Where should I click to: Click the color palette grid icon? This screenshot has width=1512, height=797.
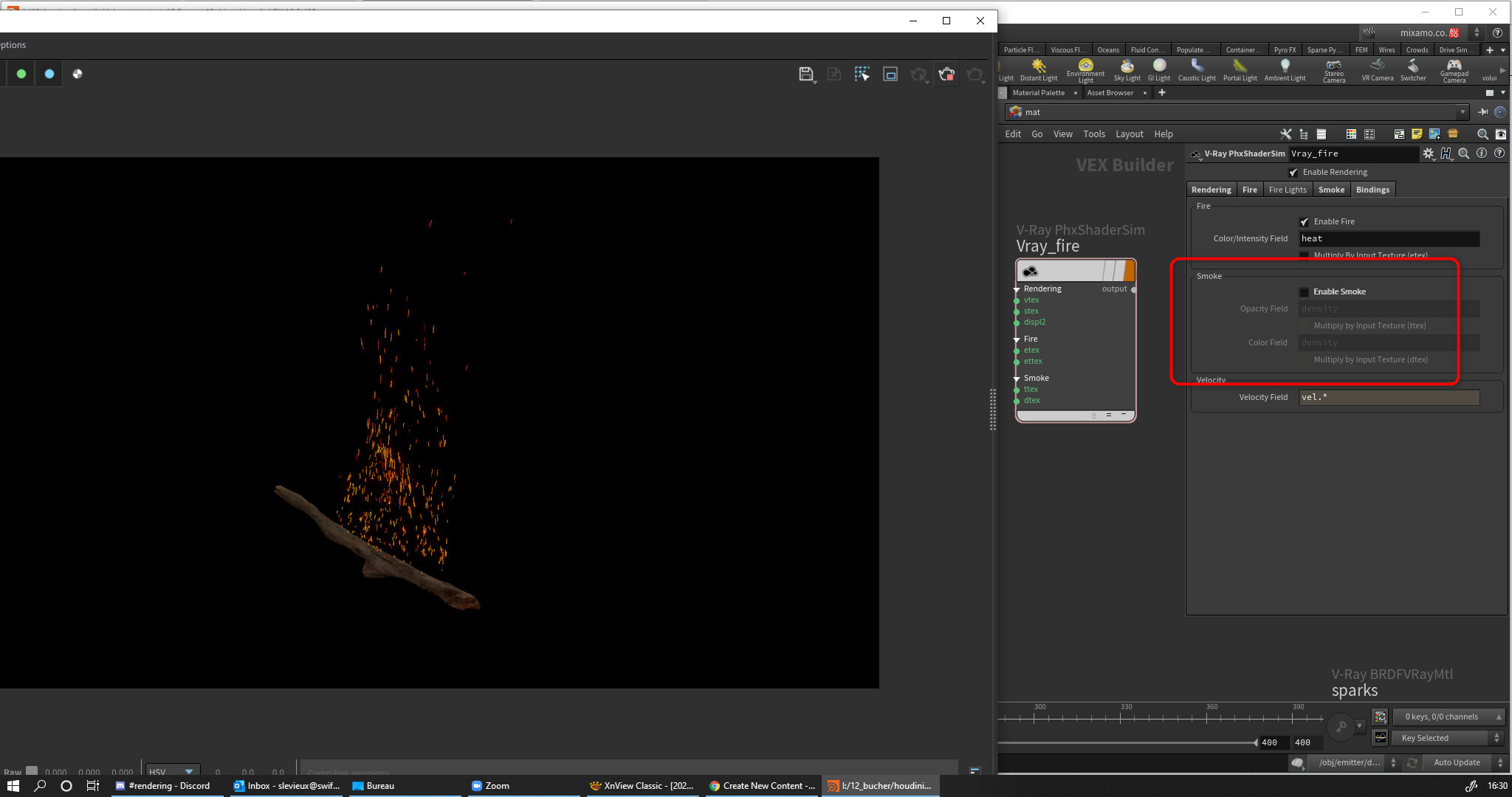[1351, 134]
